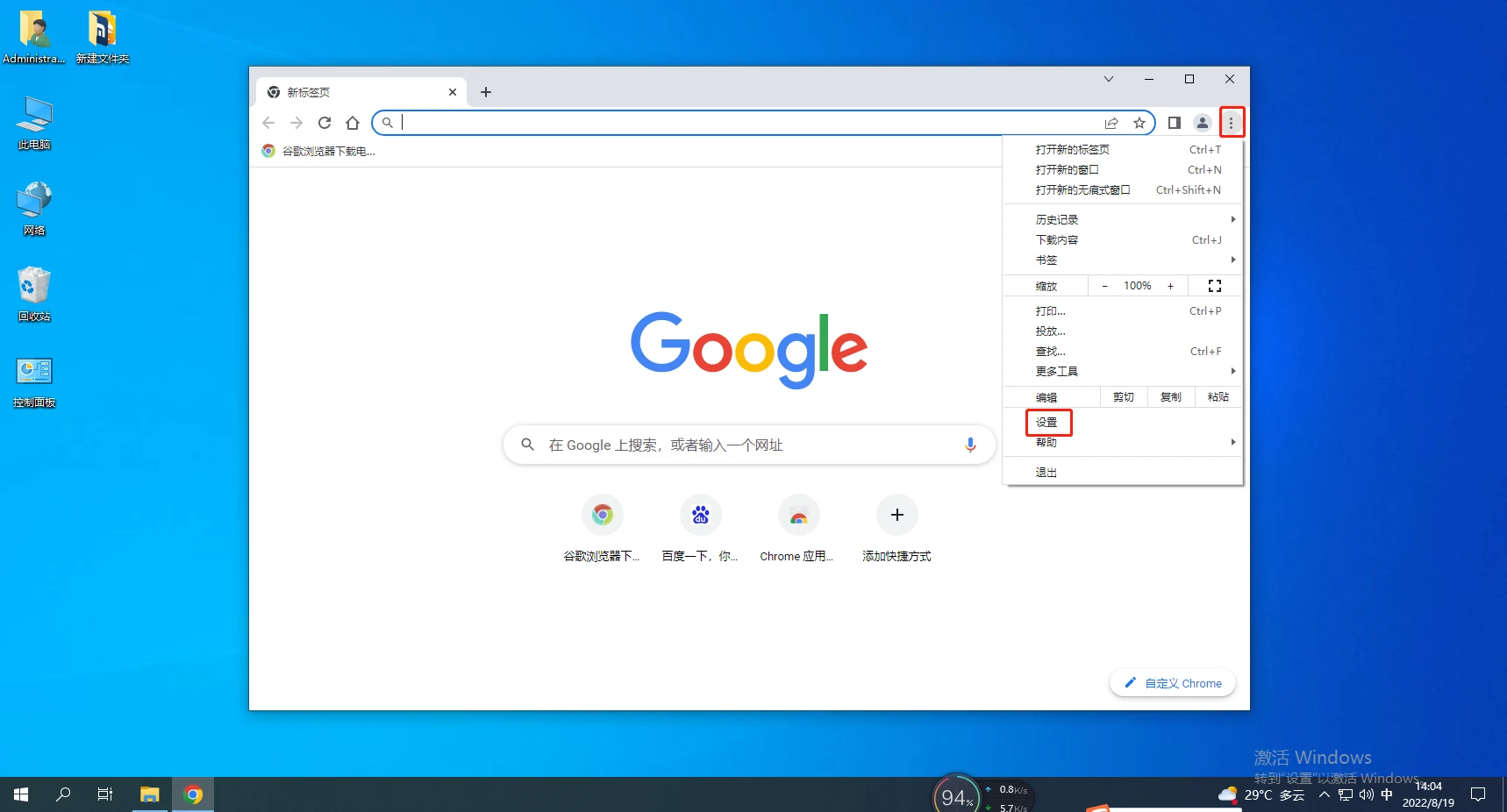Click the 29°C 多云 weather widget
Screen dimensions: 1507x812
coord(1261,794)
